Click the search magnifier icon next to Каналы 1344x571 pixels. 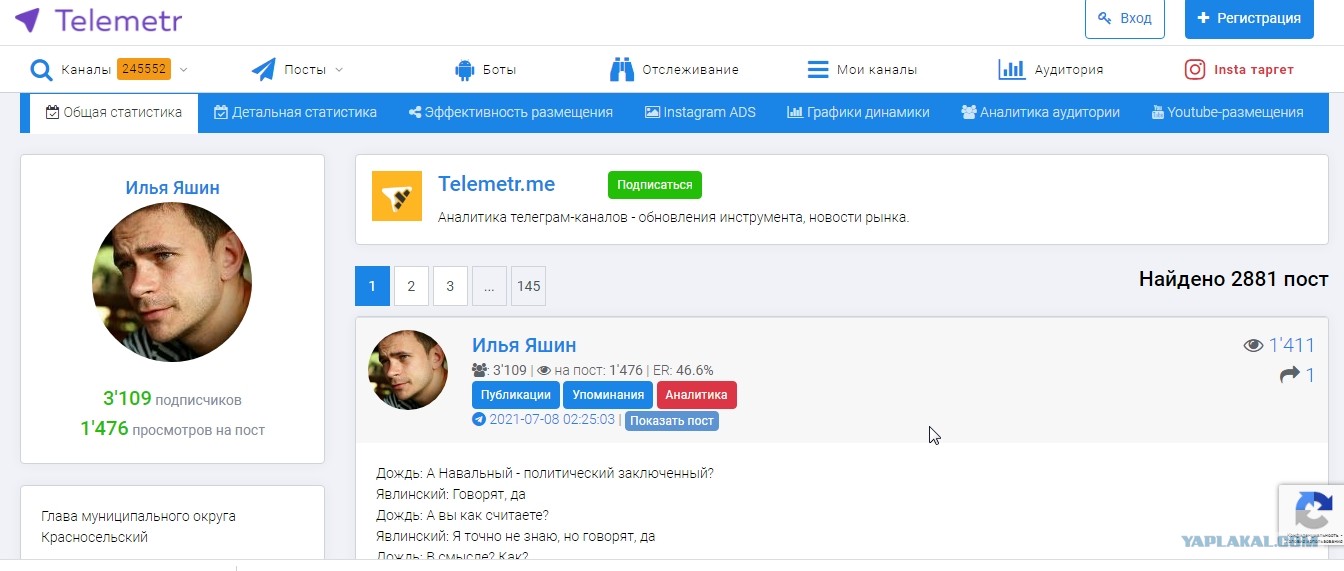[x=41, y=70]
